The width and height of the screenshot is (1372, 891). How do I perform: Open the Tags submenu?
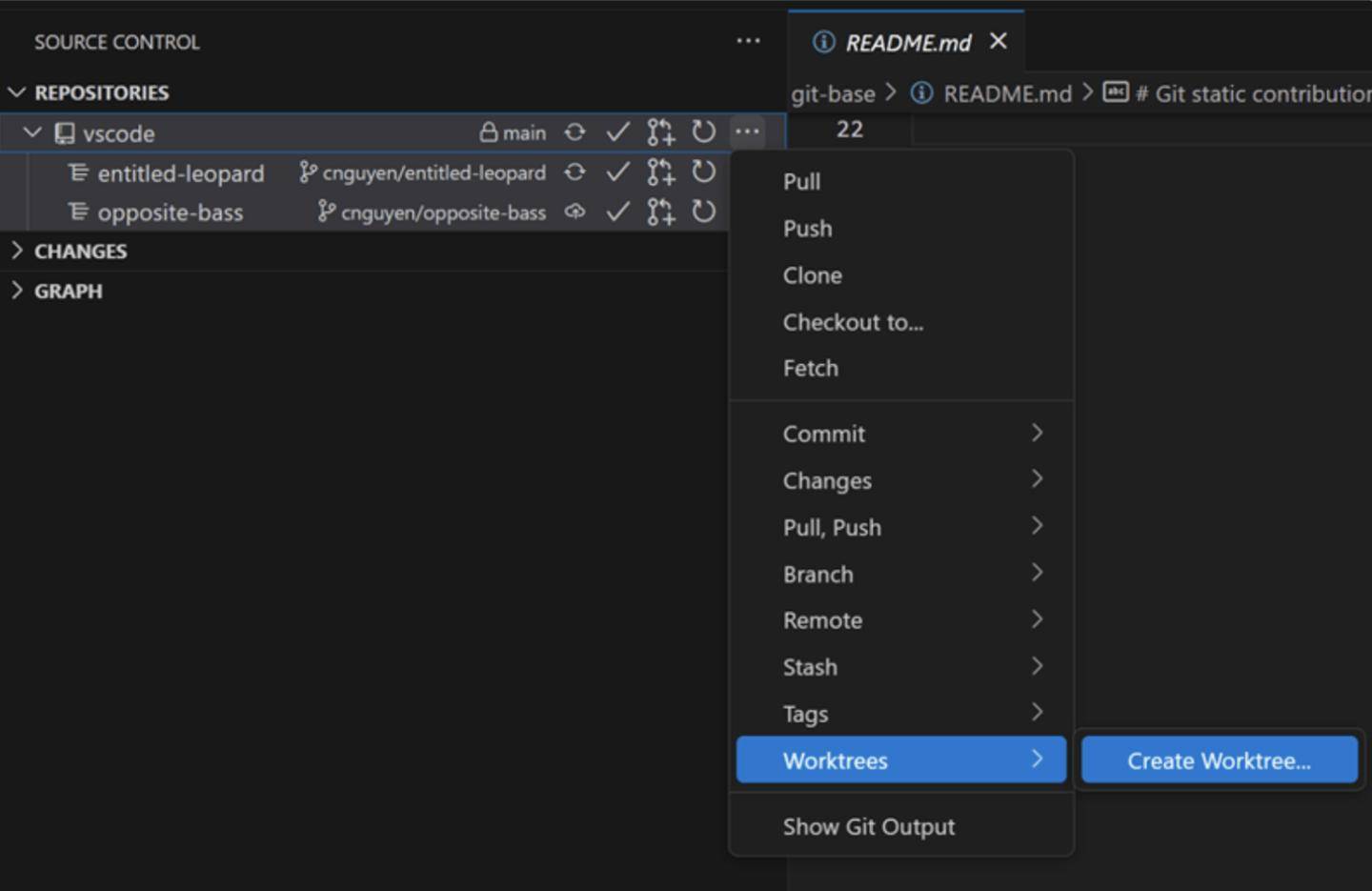[901, 713]
